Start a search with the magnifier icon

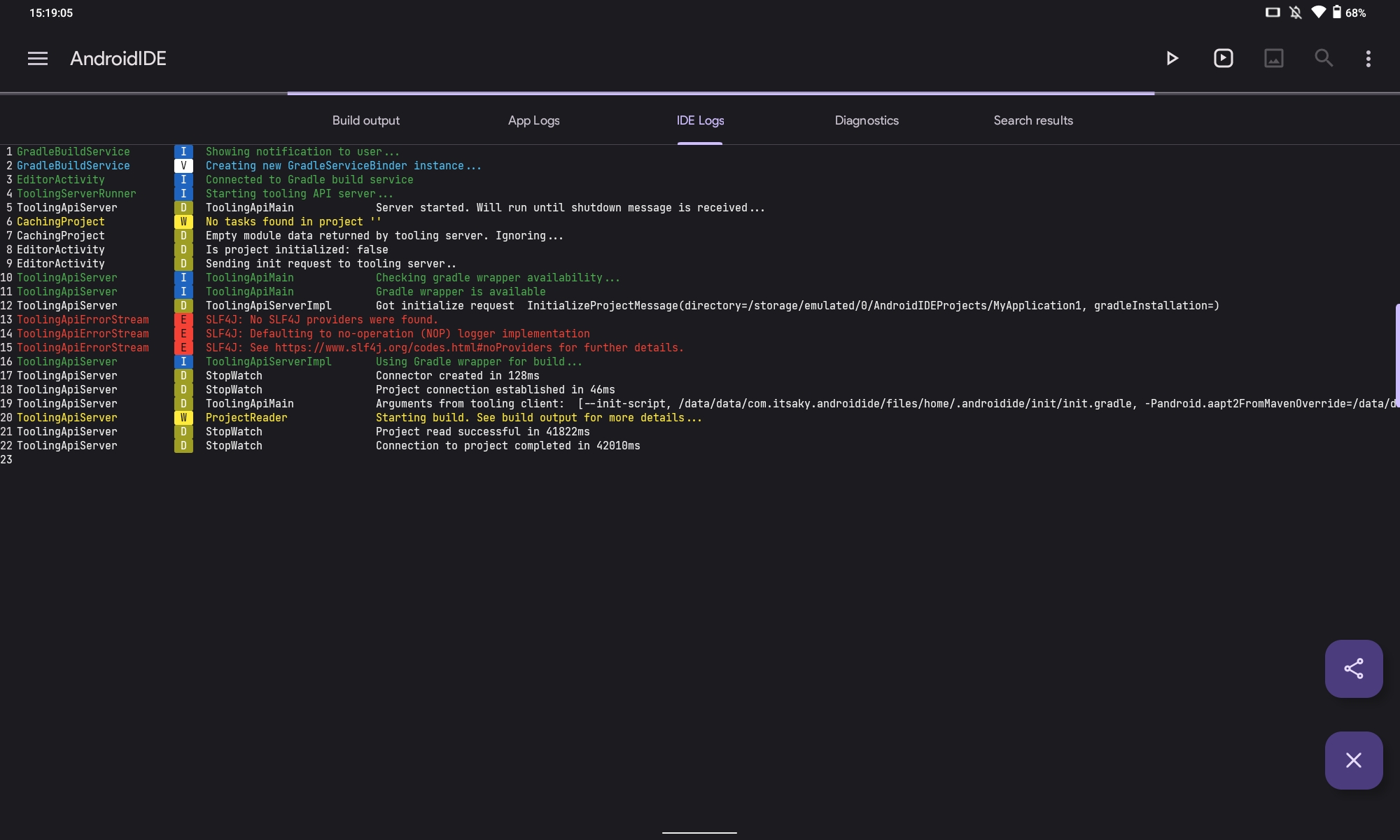pos(1323,58)
